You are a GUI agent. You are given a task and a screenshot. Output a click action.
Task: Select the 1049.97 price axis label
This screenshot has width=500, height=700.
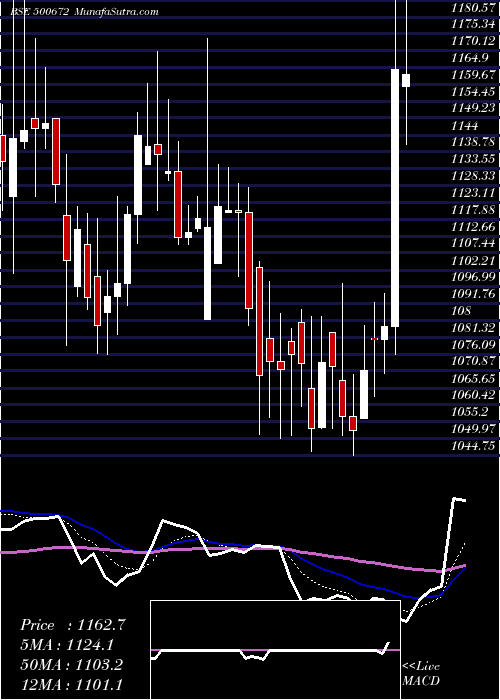tap(473, 429)
